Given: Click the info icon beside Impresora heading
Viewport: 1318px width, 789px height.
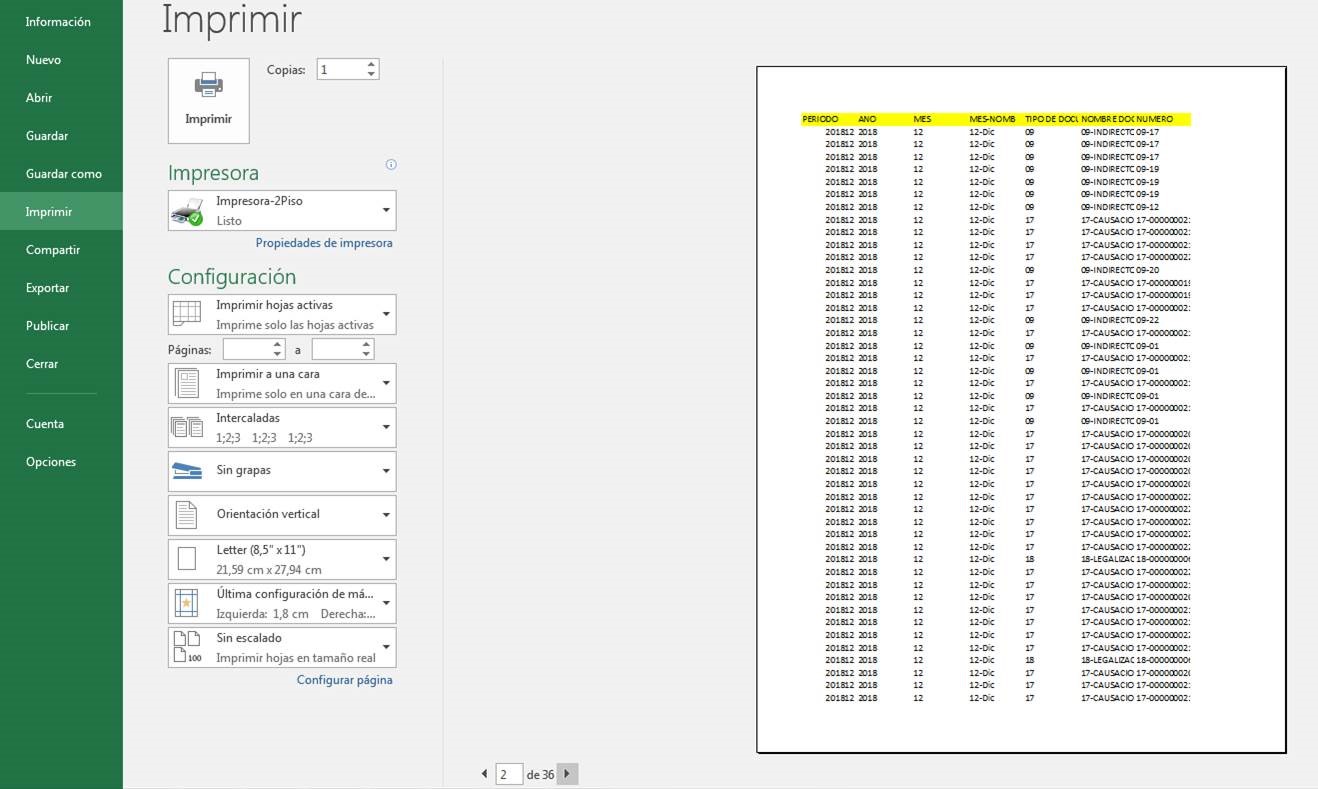Looking at the screenshot, I should 391,164.
